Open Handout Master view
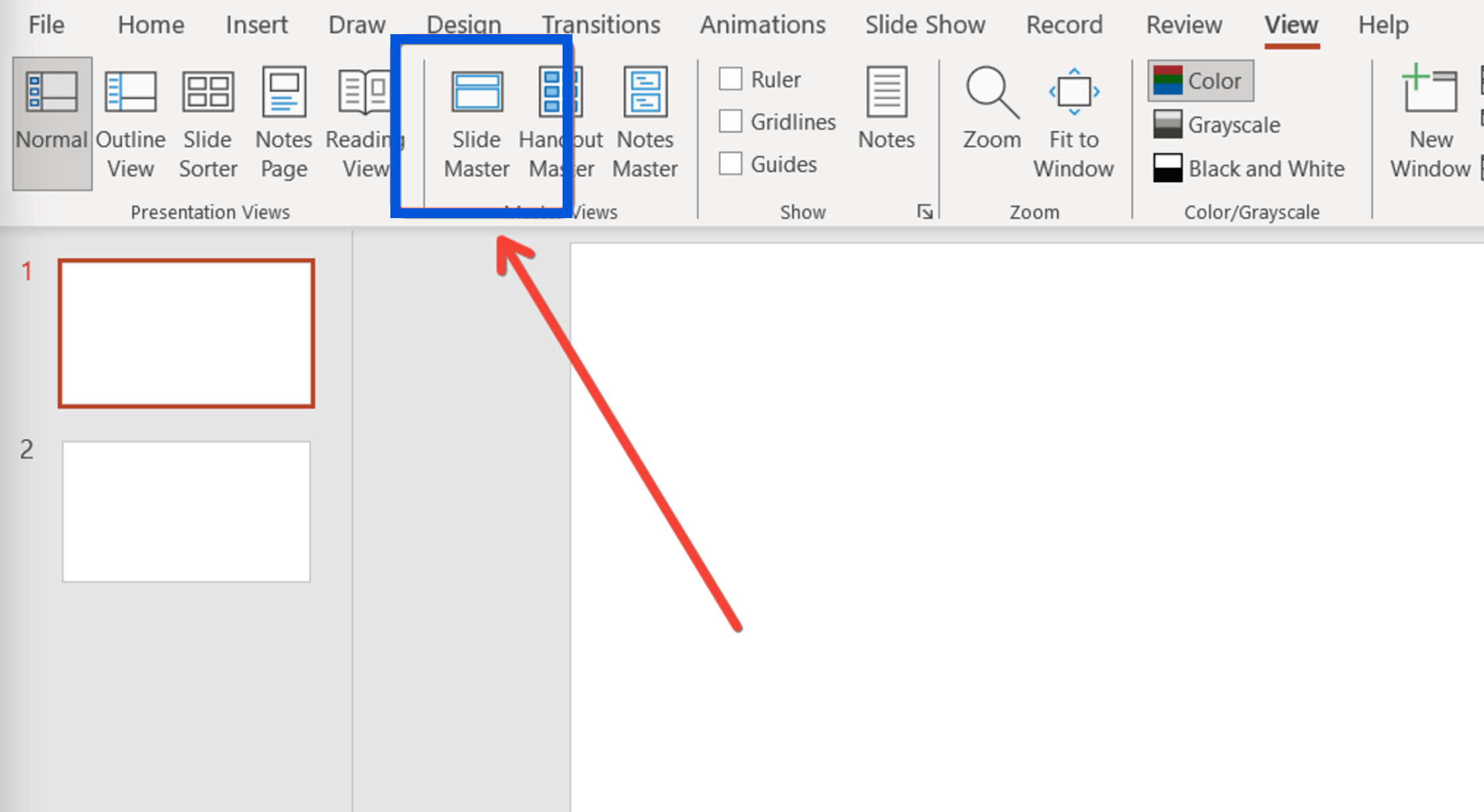Viewport: 1484px width, 812px height. 561,124
